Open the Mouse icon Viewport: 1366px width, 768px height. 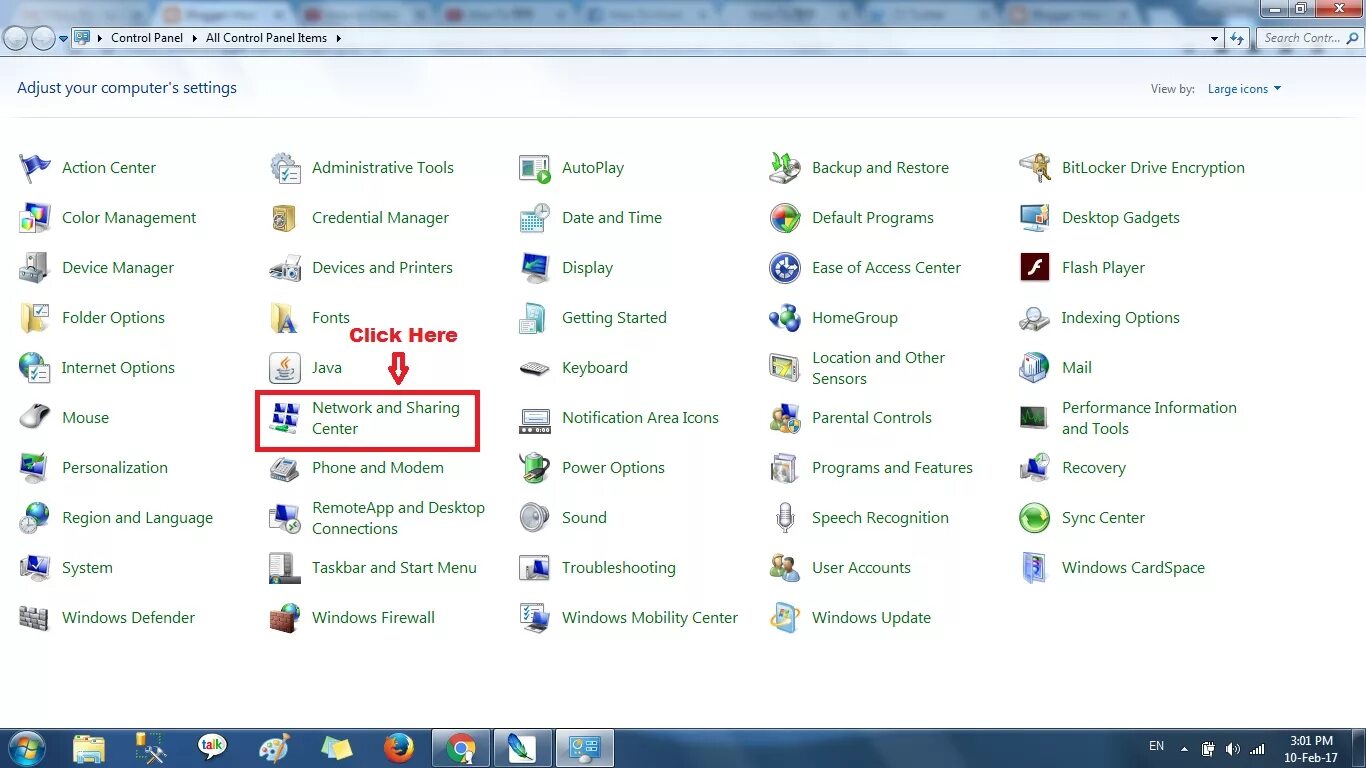coord(35,418)
